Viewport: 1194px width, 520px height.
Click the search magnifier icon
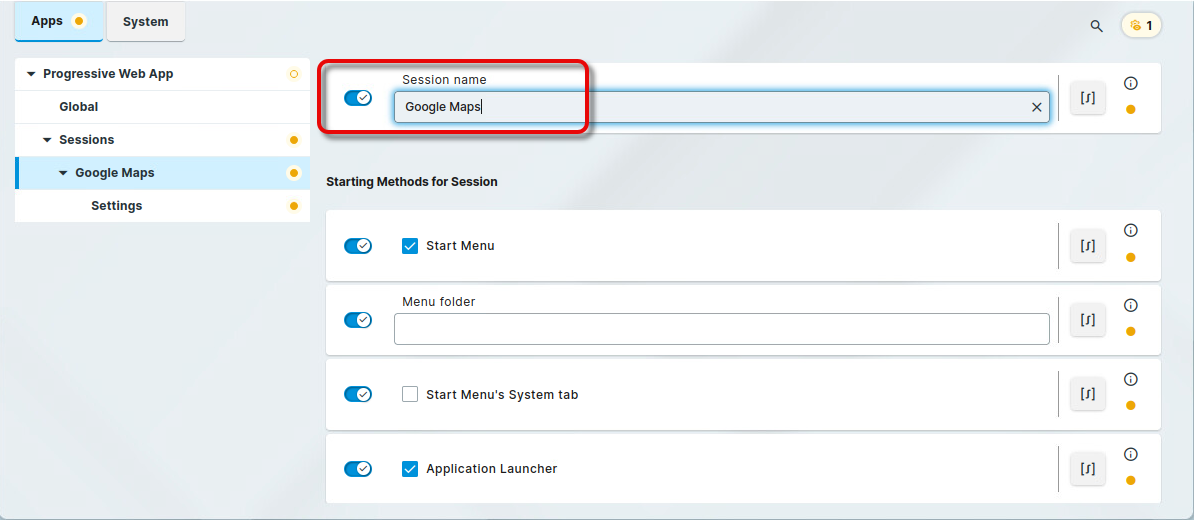pos(1096,26)
